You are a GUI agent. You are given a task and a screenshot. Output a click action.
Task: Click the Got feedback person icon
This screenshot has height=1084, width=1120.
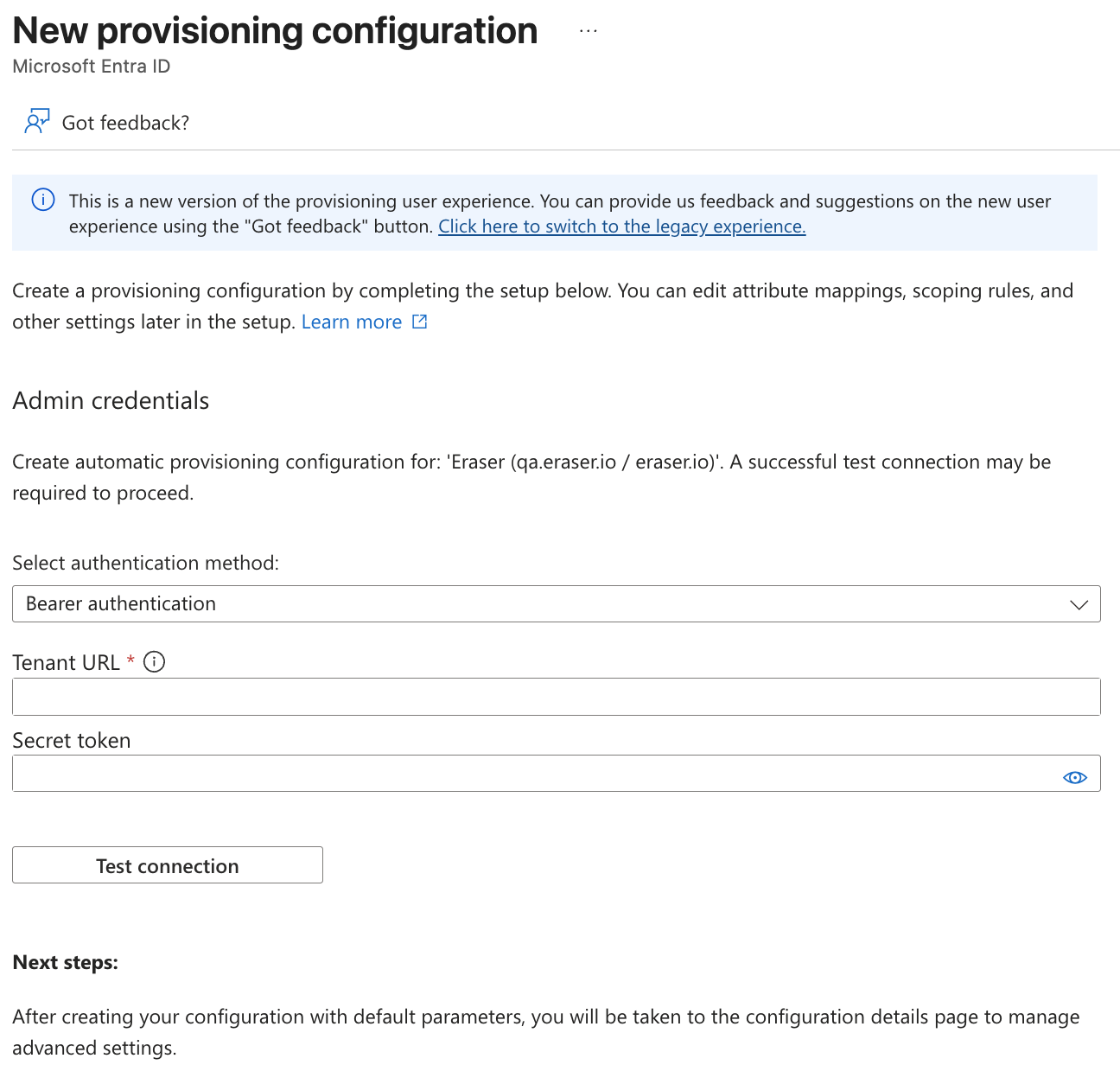pyautogui.click(x=37, y=122)
